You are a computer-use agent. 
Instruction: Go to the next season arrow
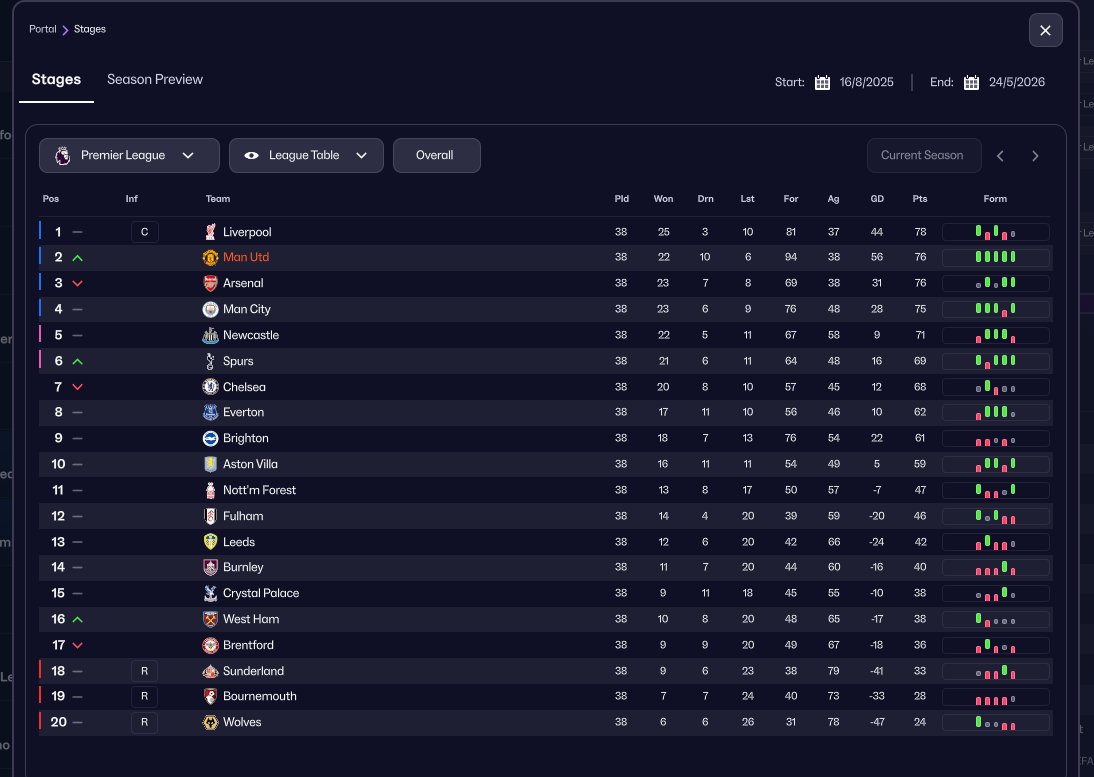click(1035, 155)
